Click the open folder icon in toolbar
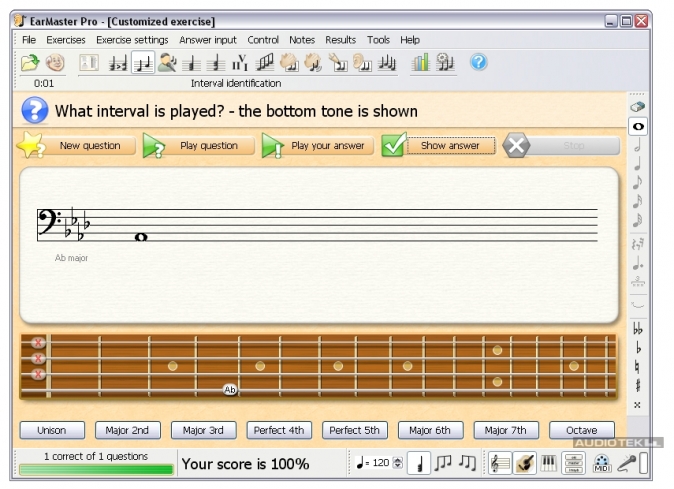 click(30, 63)
